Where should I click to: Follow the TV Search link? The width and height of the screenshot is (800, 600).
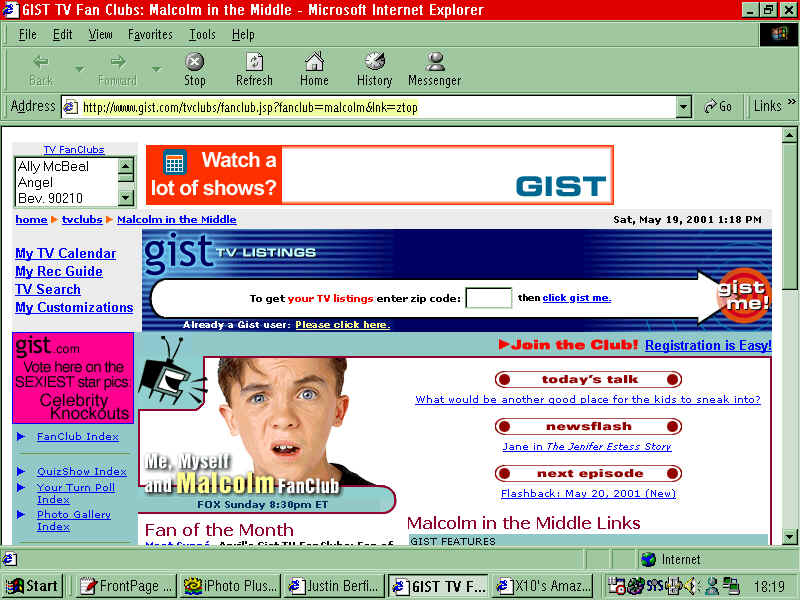click(48, 289)
